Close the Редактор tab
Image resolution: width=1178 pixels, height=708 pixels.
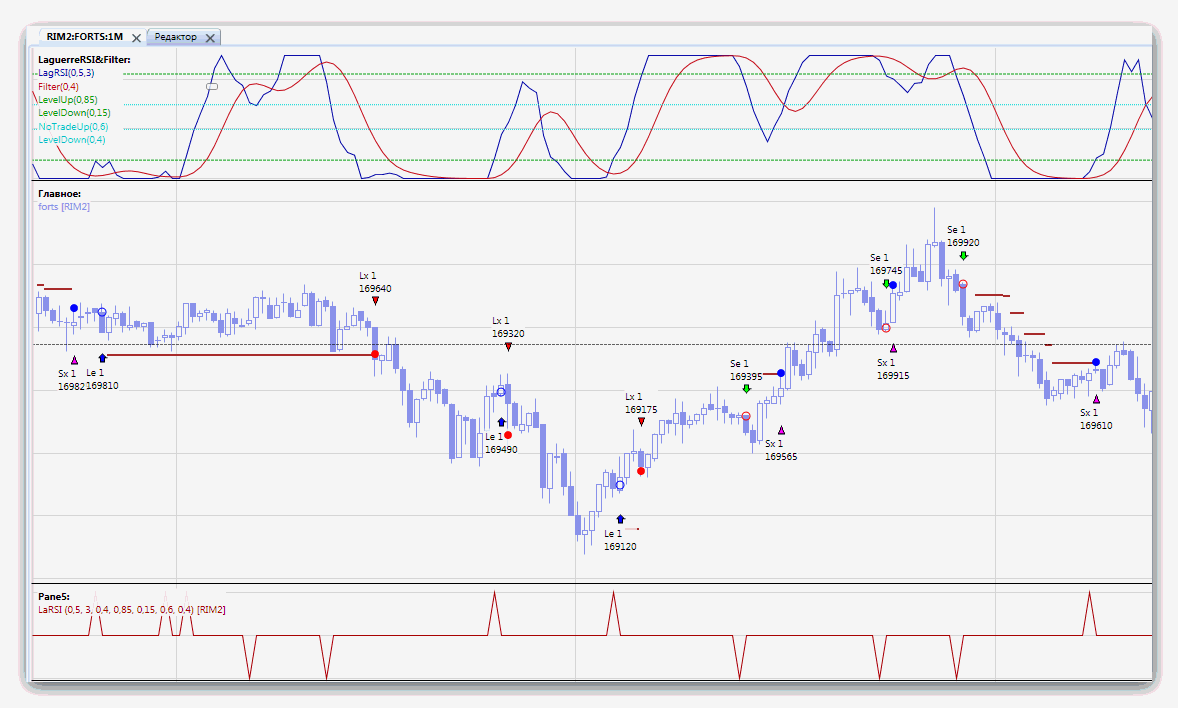click(210, 38)
